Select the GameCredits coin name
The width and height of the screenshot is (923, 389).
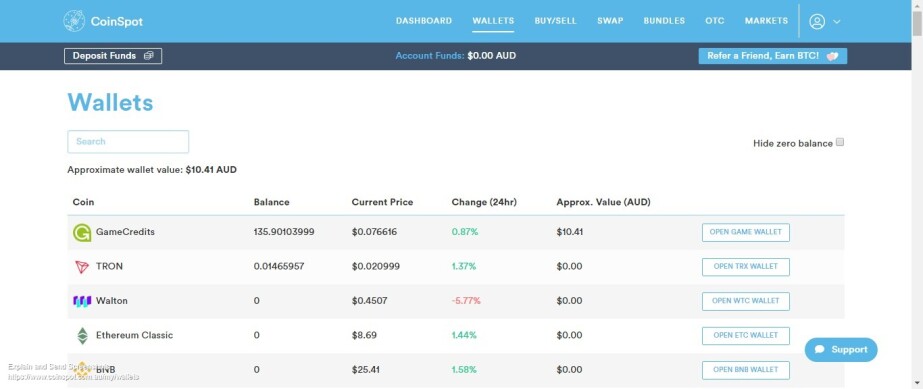[x=125, y=232]
